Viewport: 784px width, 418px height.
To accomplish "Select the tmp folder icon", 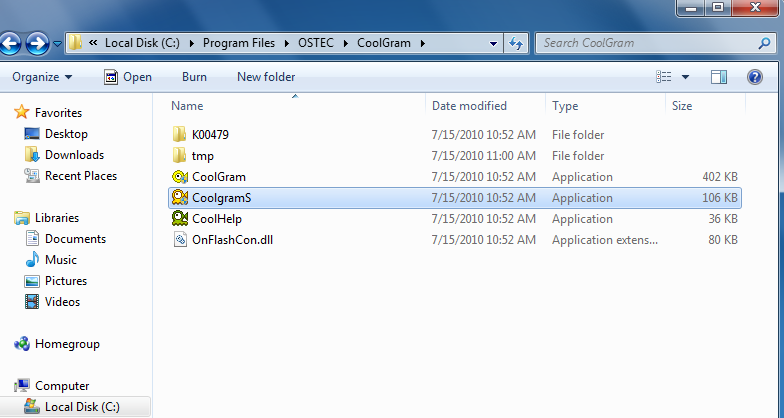I will coord(180,156).
